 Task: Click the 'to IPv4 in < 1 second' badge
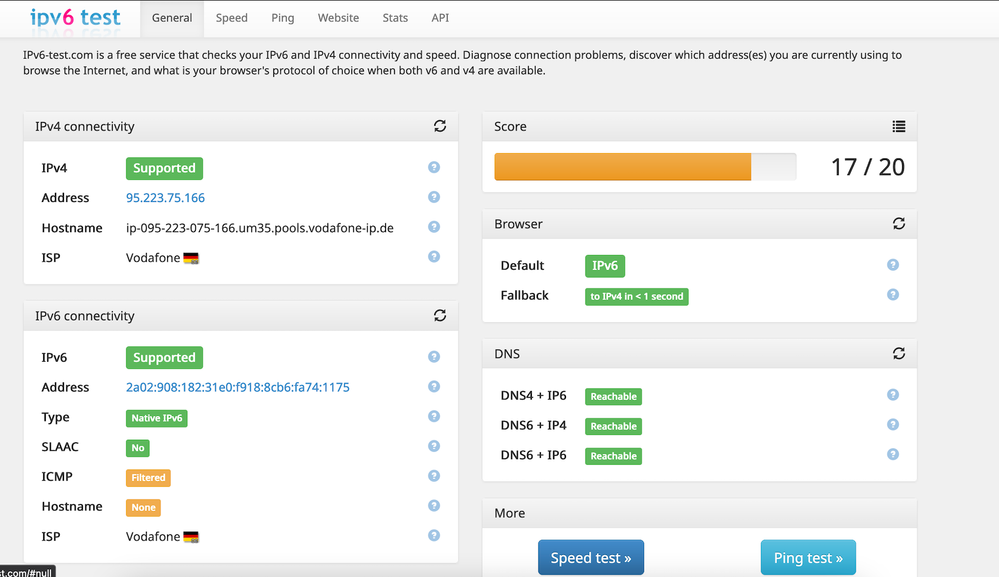coord(636,297)
